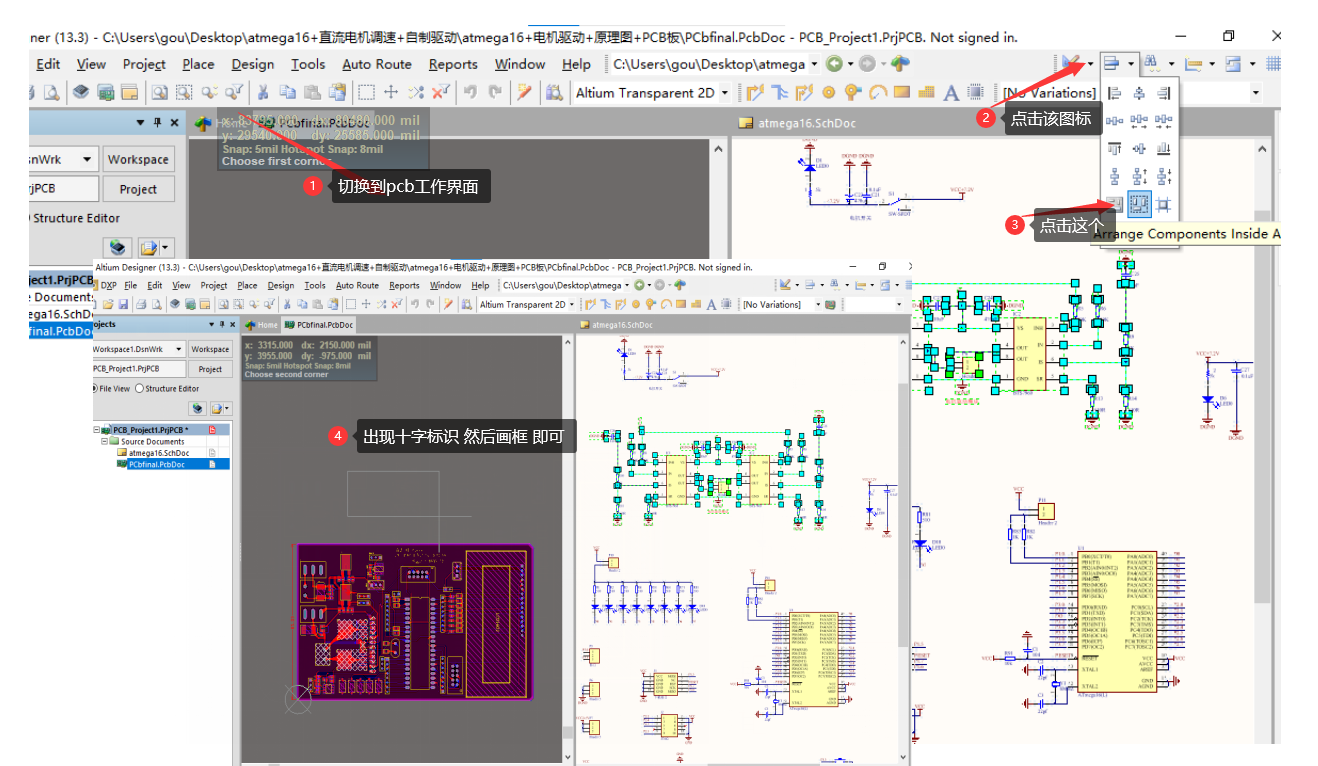This screenshot has height=766, width=1318.
Task: Click Home page icon in main navigation bar
Action: (900, 63)
